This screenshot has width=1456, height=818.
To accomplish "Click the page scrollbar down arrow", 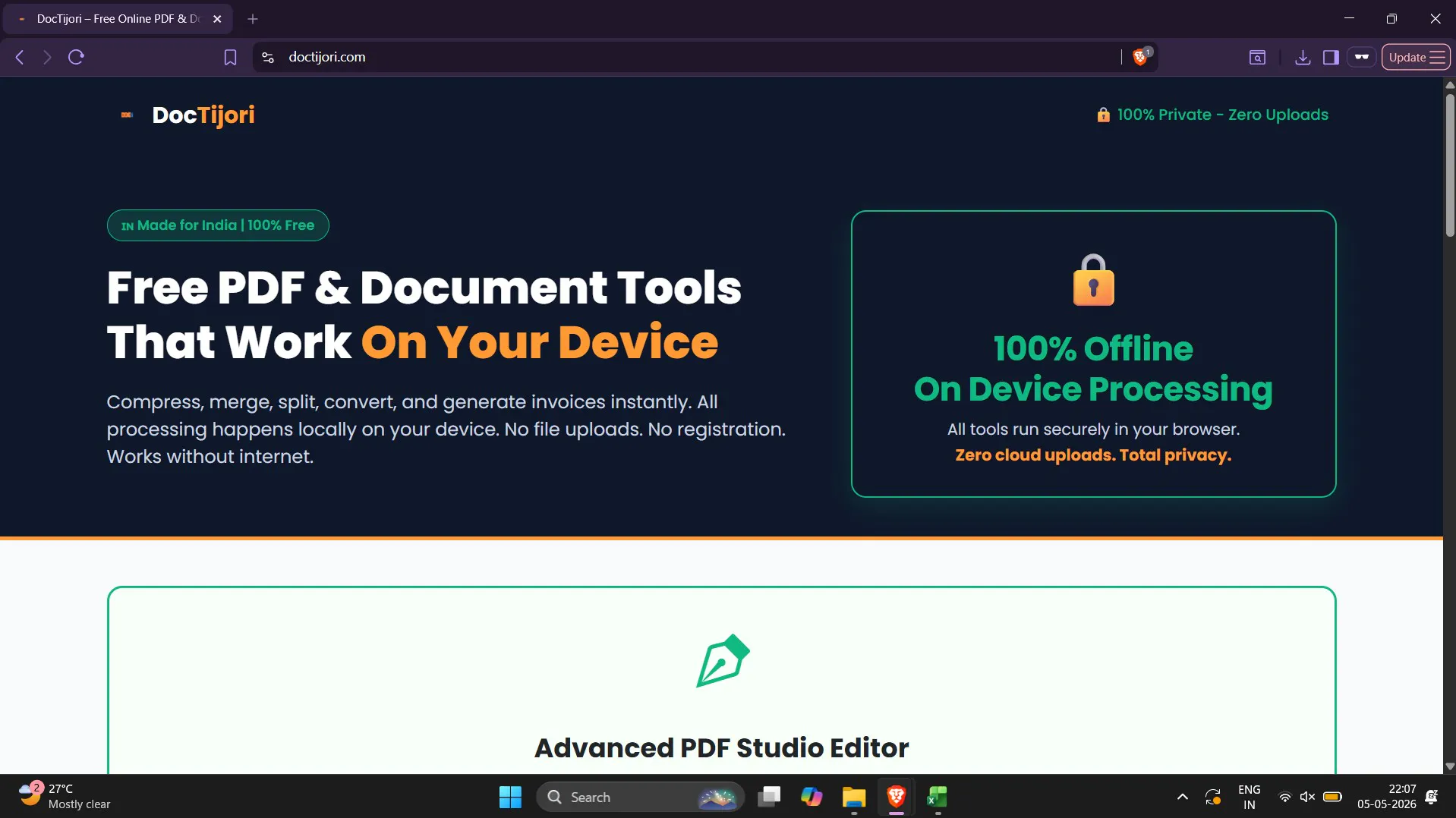I will [1449, 766].
